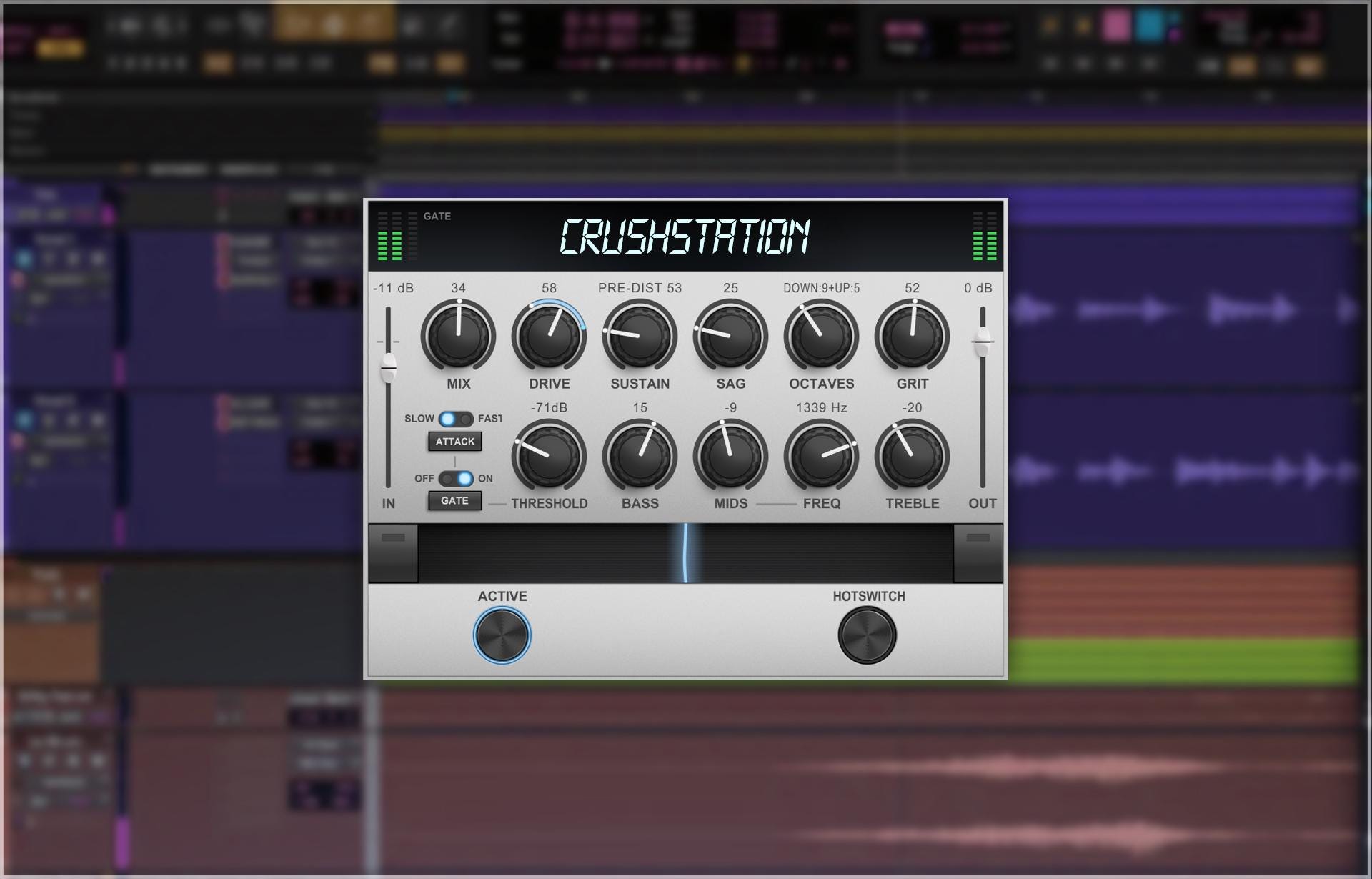Click the SUSTAIN knob
This screenshot has height=879, width=1372.
pyautogui.click(x=640, y=336)
